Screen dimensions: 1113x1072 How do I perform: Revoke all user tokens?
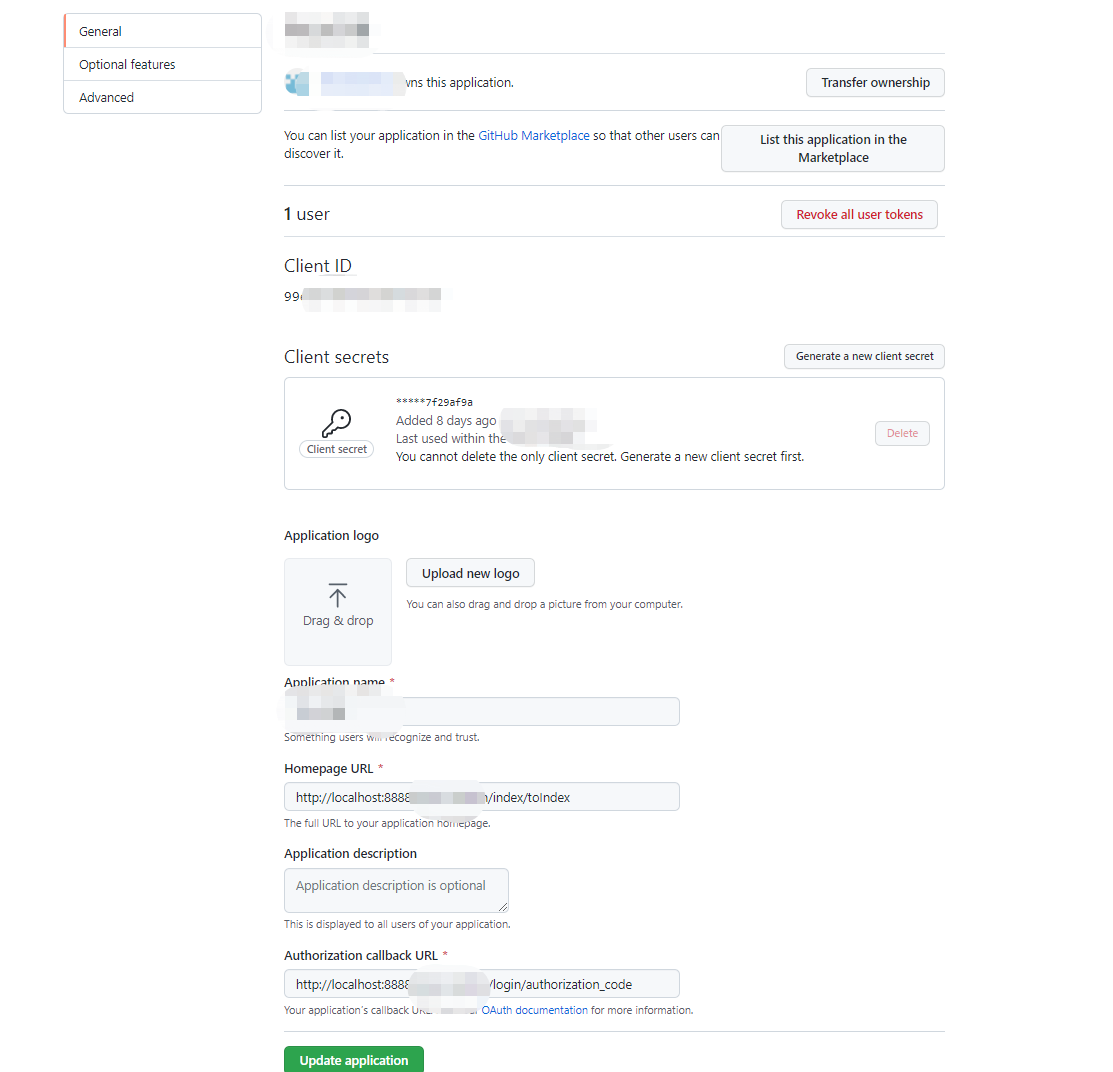coord(858,214)
